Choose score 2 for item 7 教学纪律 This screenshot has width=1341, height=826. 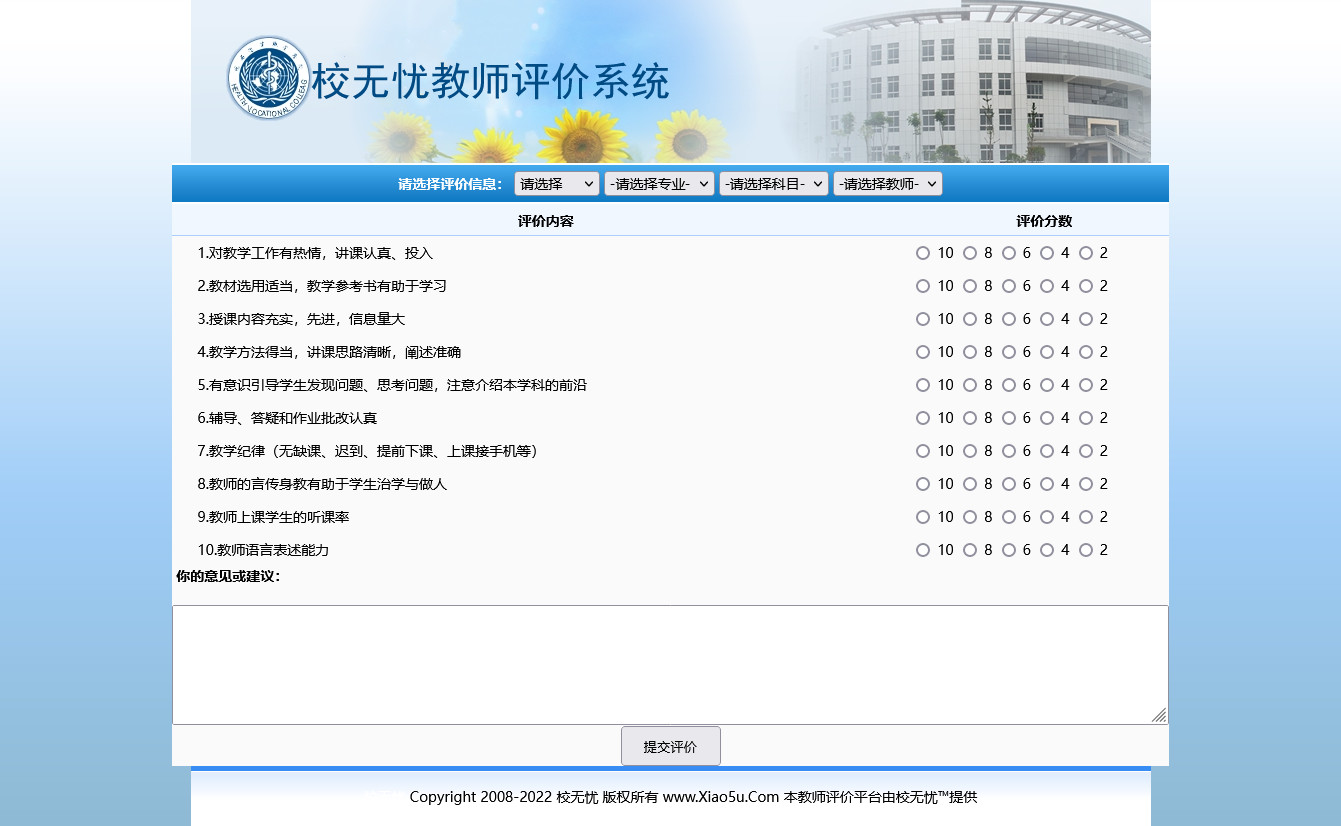pyautogui.click(x=1086, y=451)
